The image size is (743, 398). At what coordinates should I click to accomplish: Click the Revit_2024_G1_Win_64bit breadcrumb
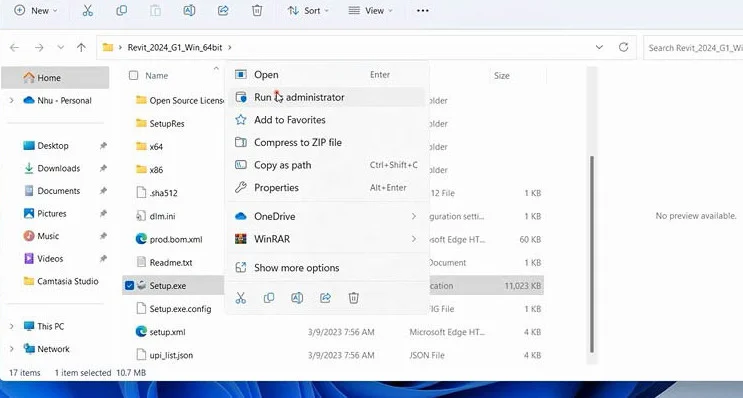click(x=175, y=47)
